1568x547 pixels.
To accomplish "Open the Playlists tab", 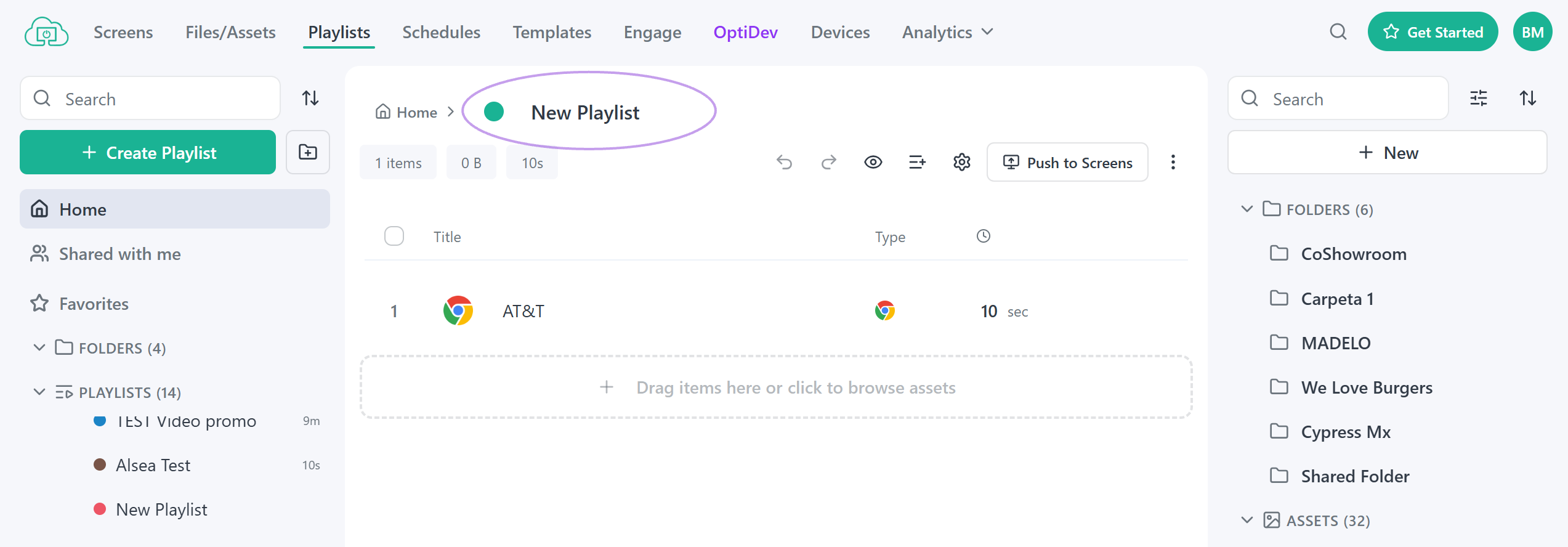I will tap(339, 32).
